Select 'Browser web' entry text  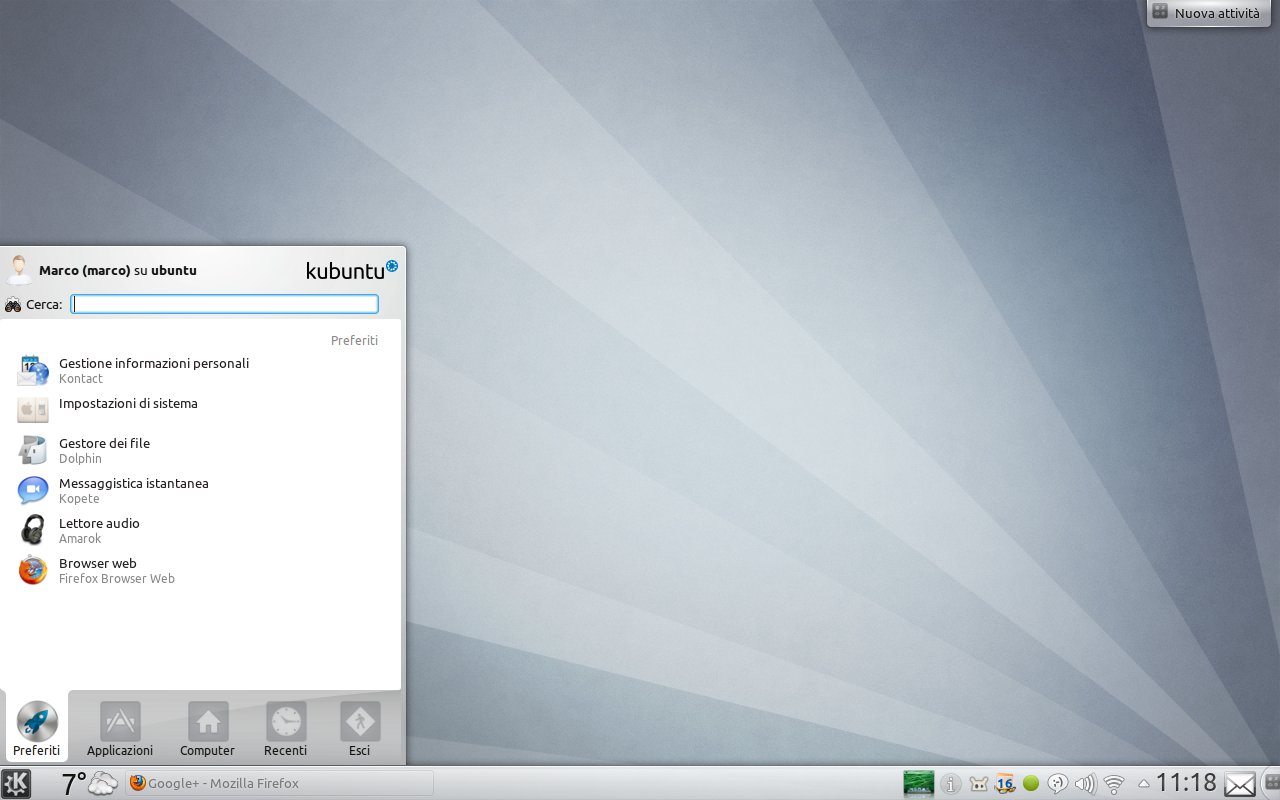tap(98, 563)
